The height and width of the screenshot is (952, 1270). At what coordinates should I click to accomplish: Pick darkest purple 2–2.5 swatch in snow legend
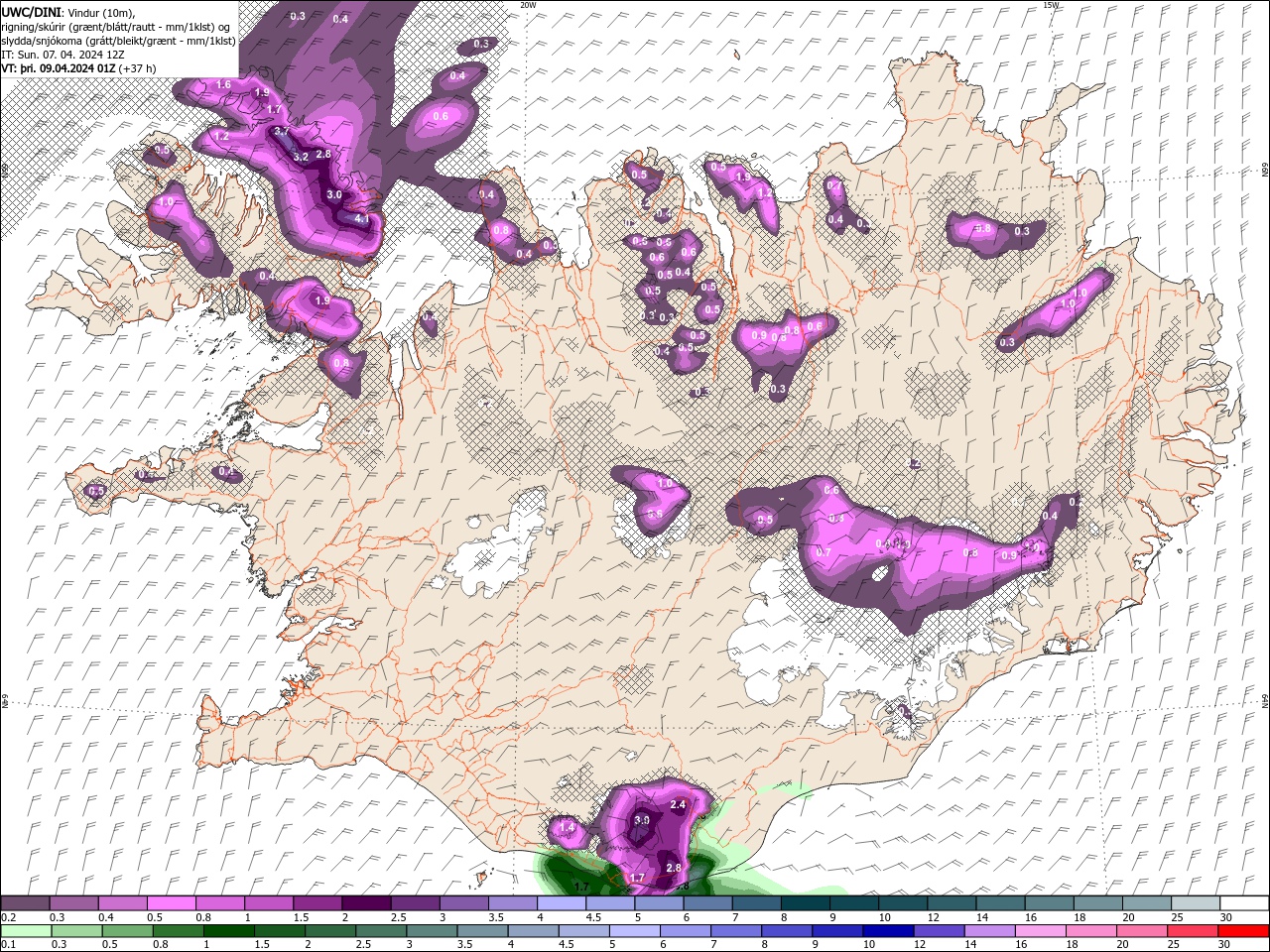coord(365,903)
